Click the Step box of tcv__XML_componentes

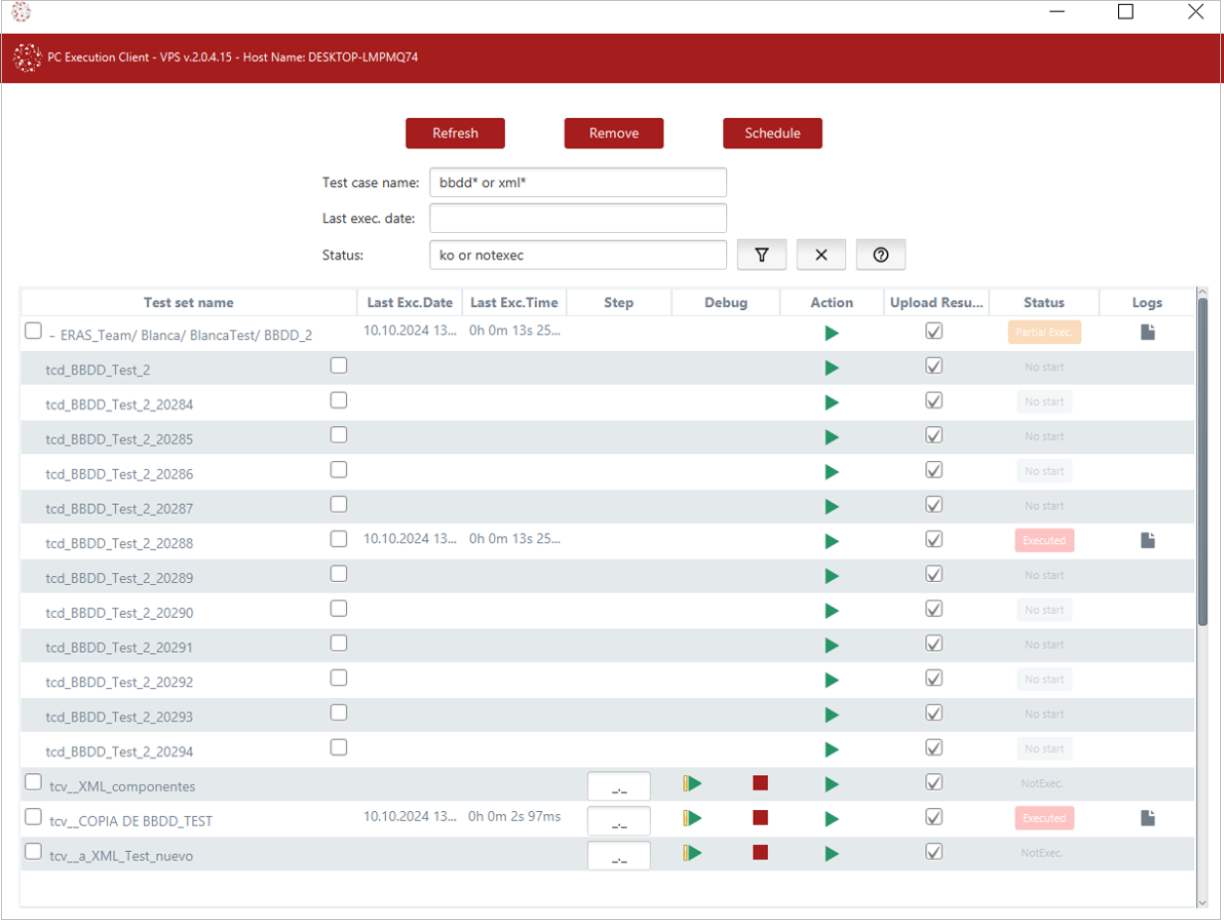(x=619, y=788)
